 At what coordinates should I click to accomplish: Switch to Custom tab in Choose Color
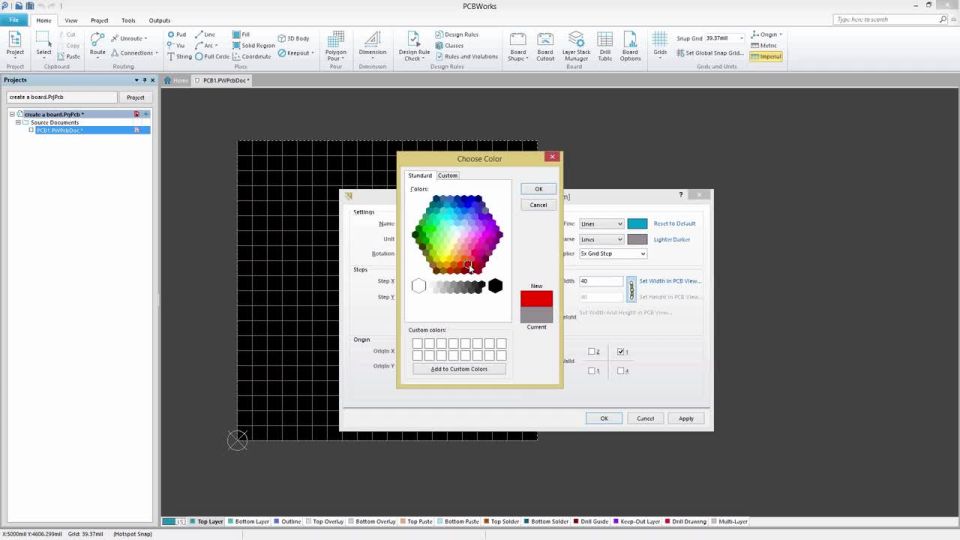click(x=448, y=176)
